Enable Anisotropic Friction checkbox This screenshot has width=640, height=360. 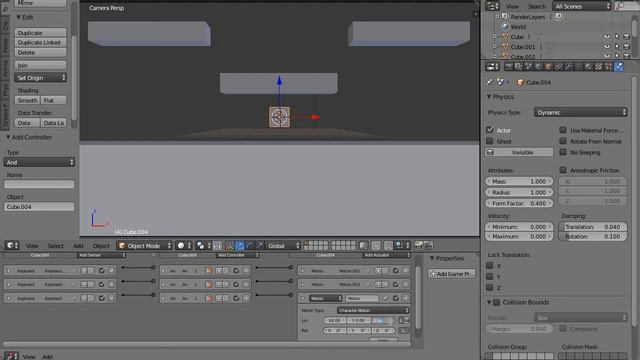coord(563,170)
